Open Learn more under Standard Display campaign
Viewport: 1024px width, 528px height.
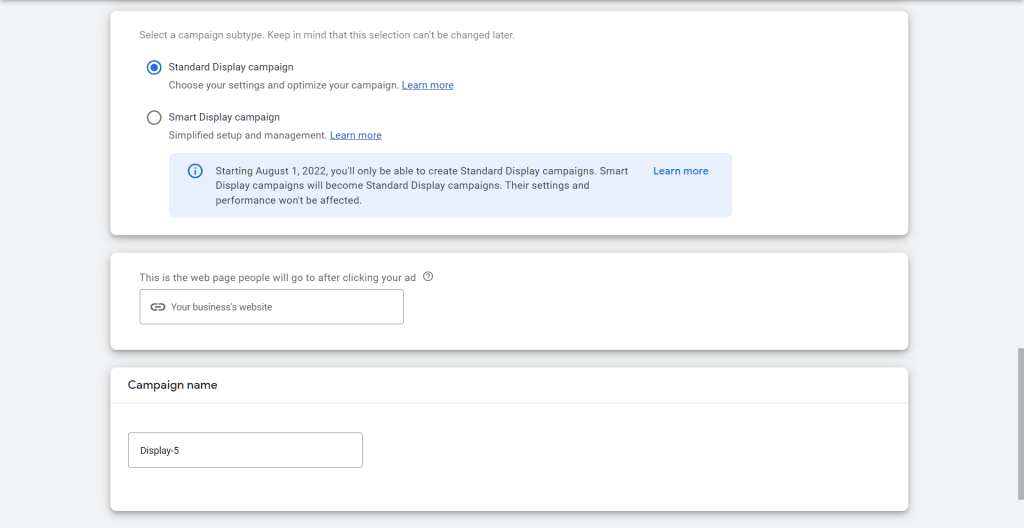click(427, 86)
